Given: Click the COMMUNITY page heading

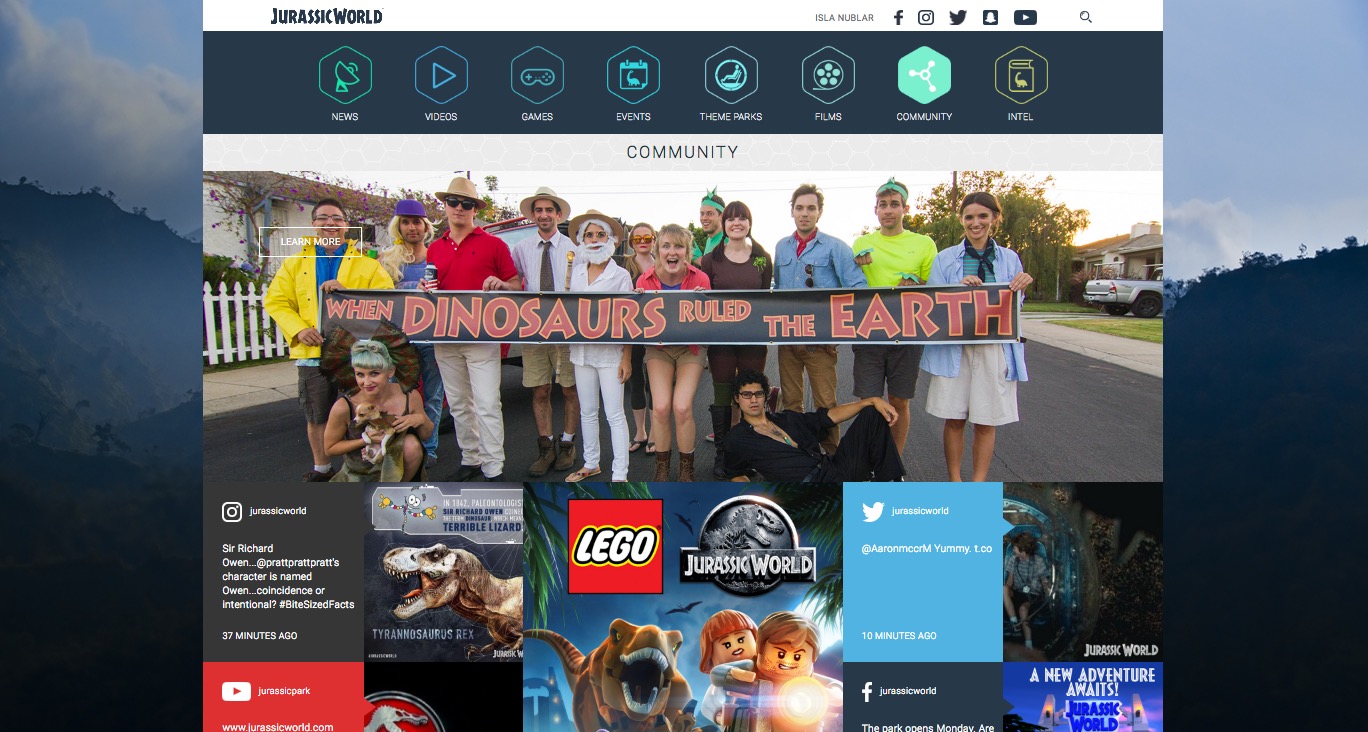Looking at the screenshot, I should pos(683,152).
